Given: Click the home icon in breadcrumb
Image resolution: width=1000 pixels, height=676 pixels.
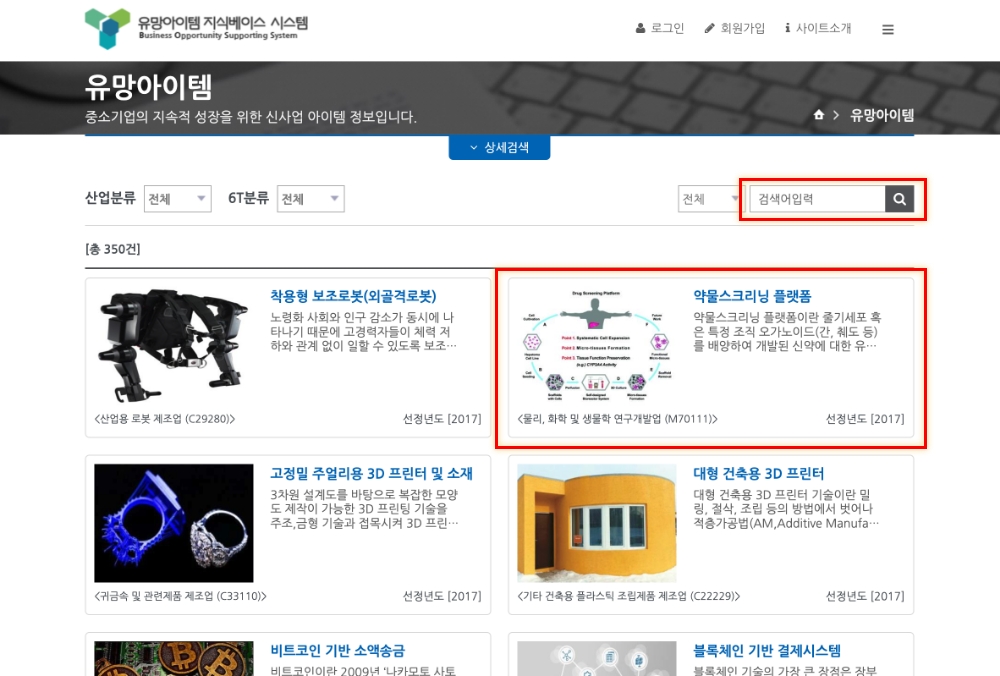Looking at the screenshot, I should (x=819, y=115).
